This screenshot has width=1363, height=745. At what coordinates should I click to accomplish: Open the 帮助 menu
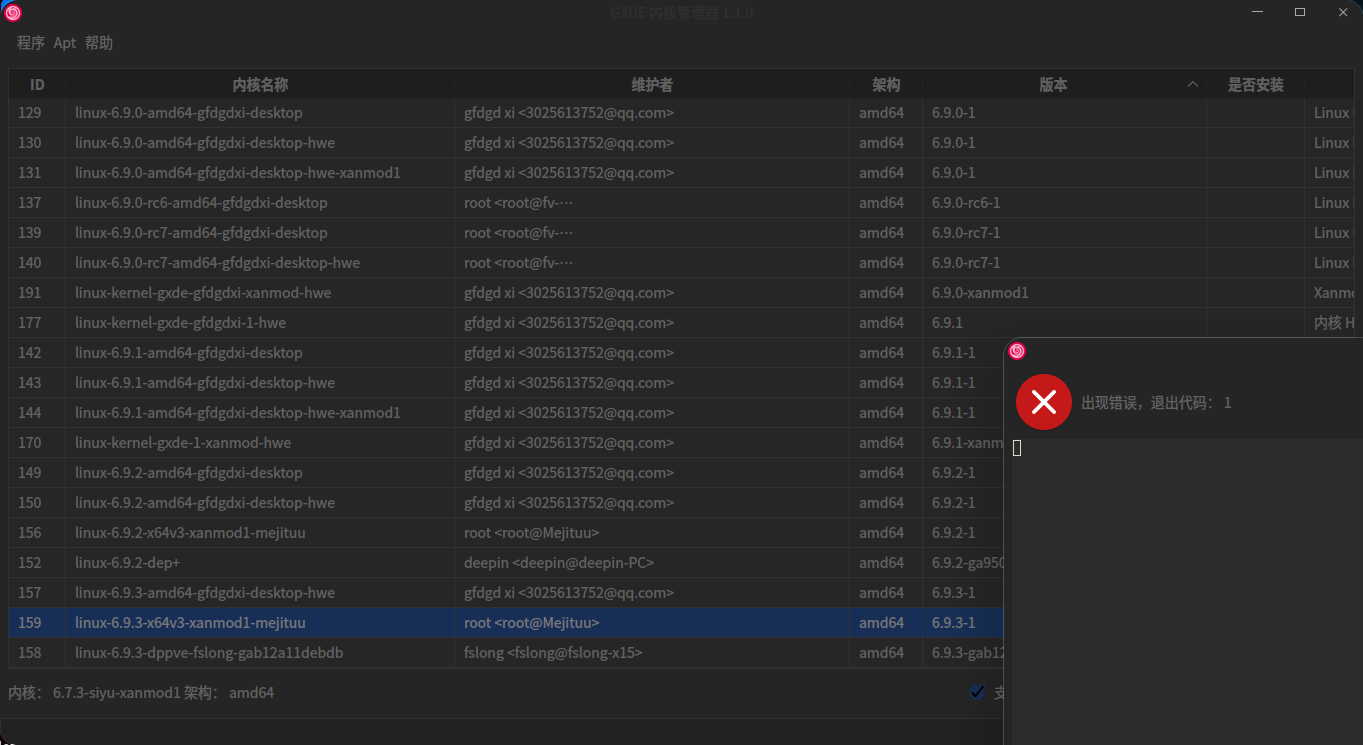[x=99, y=43]
